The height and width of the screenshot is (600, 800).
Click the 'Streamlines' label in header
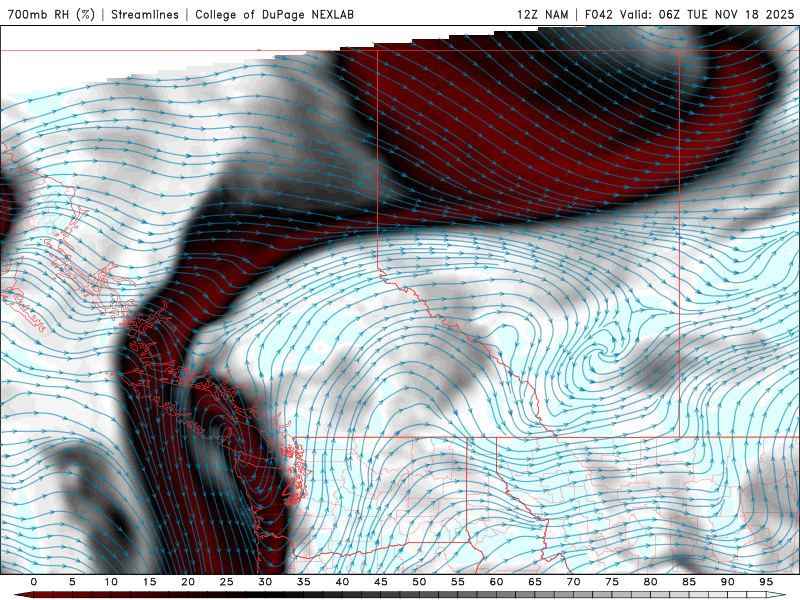tap(145, 14)
